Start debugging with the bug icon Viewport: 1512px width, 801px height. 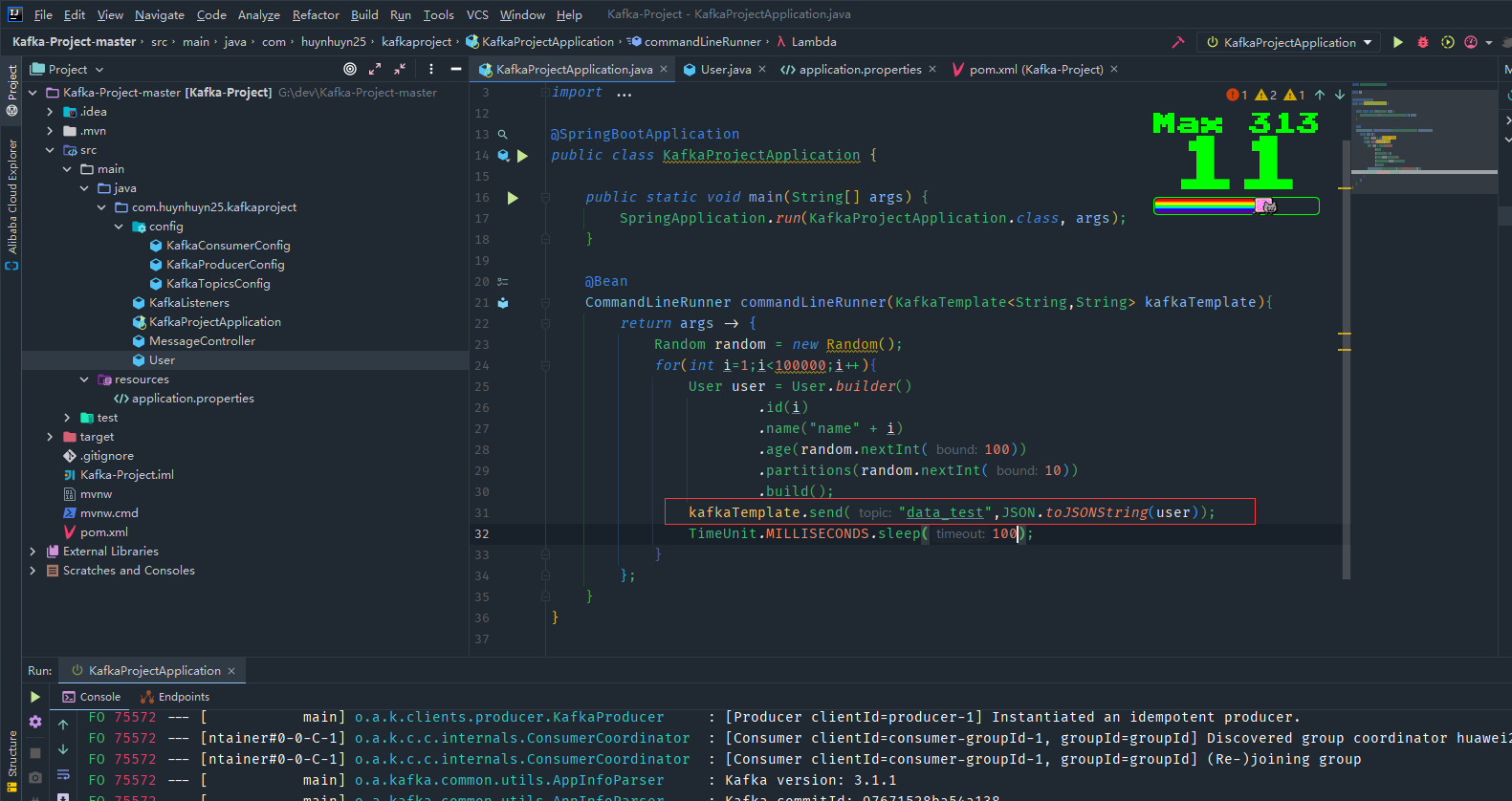click(1423, 42)
